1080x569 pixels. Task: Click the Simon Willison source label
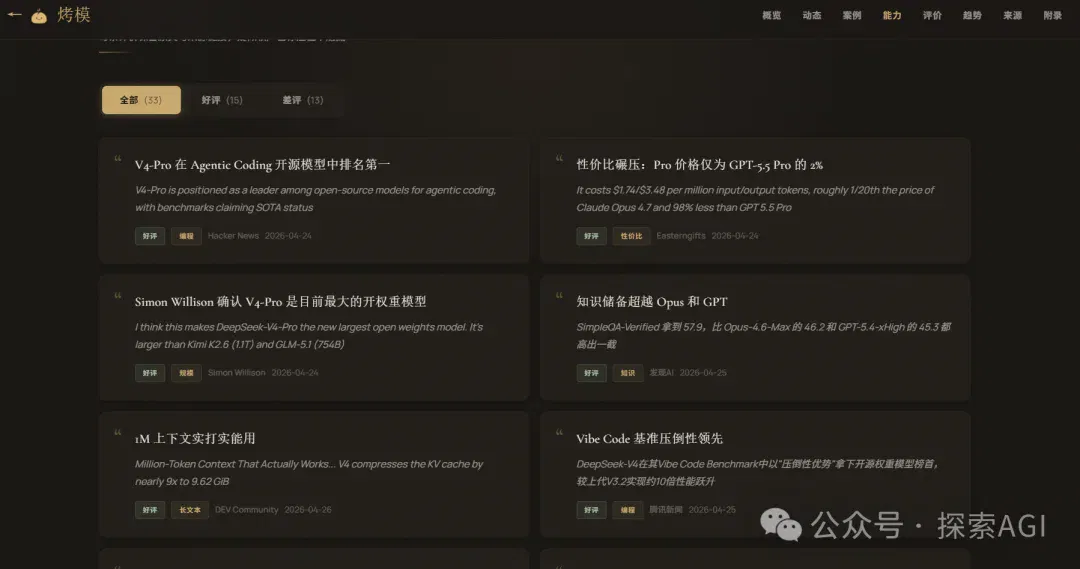(x=236, y=373)
